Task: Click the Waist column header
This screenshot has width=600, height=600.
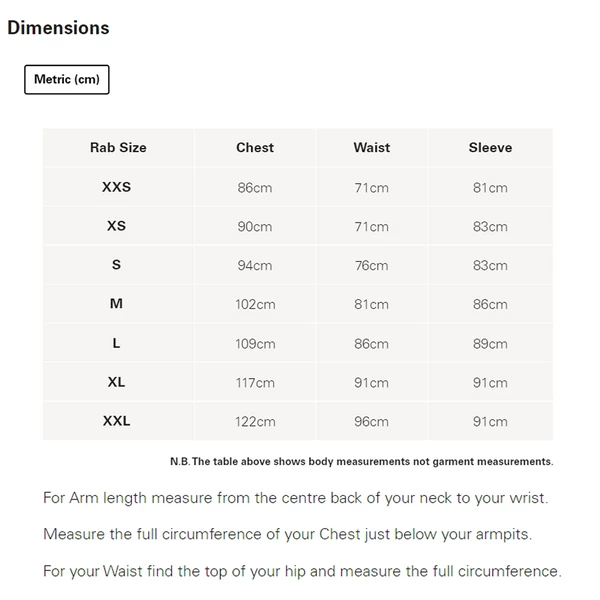Action: pyautogui.click(x=371, y=147)
